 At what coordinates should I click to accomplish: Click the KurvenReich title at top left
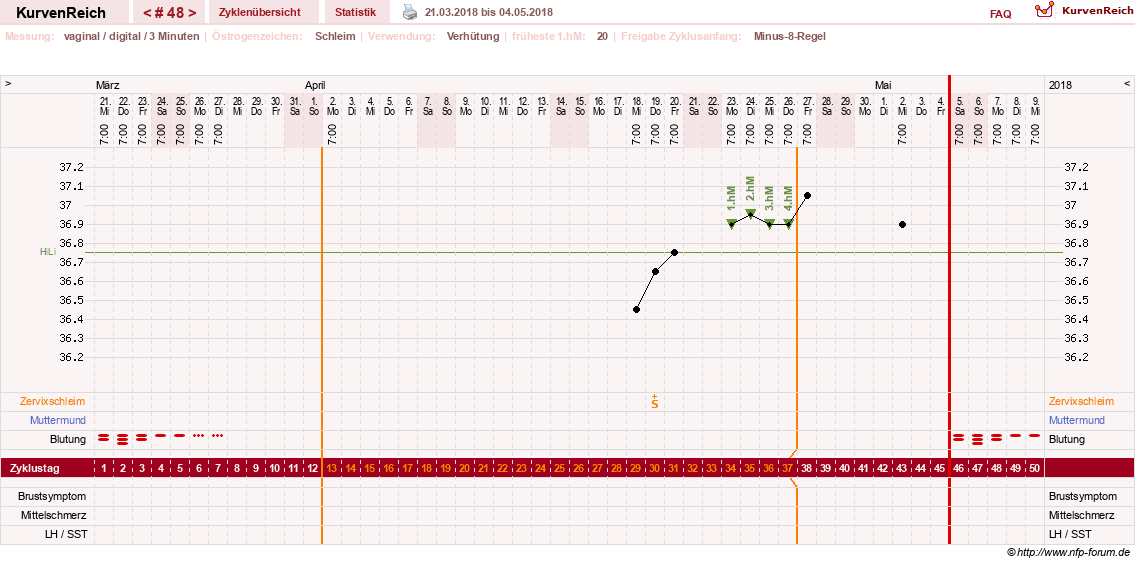tap(61, 13)
